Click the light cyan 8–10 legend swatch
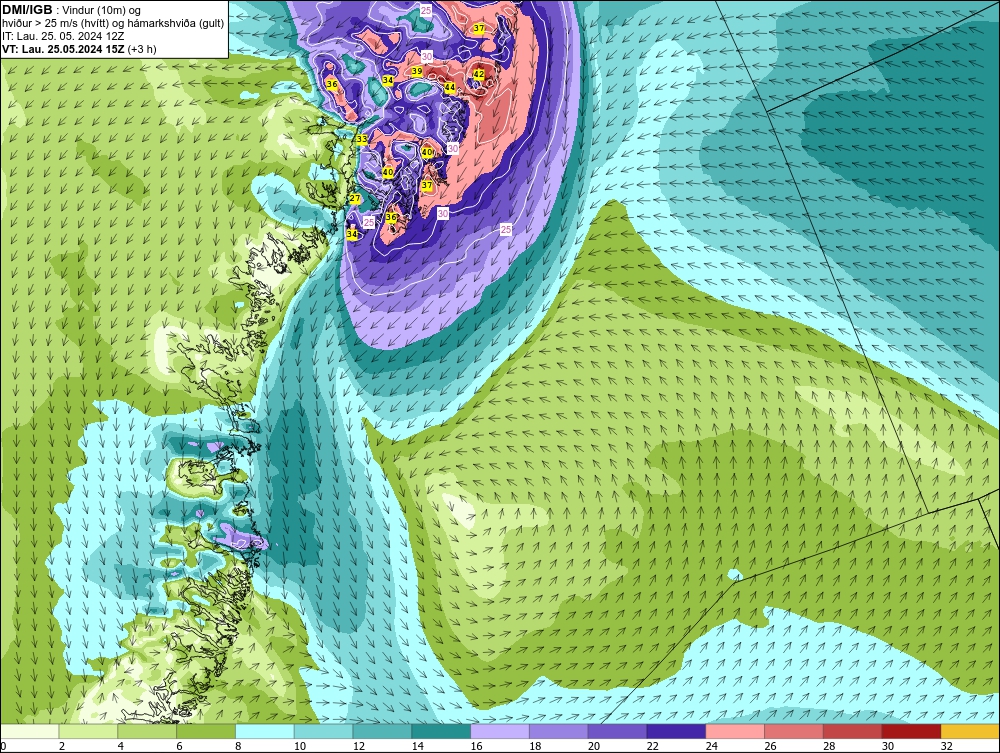The width and height of the screenshot is (1000, 753). coord(265,731)
